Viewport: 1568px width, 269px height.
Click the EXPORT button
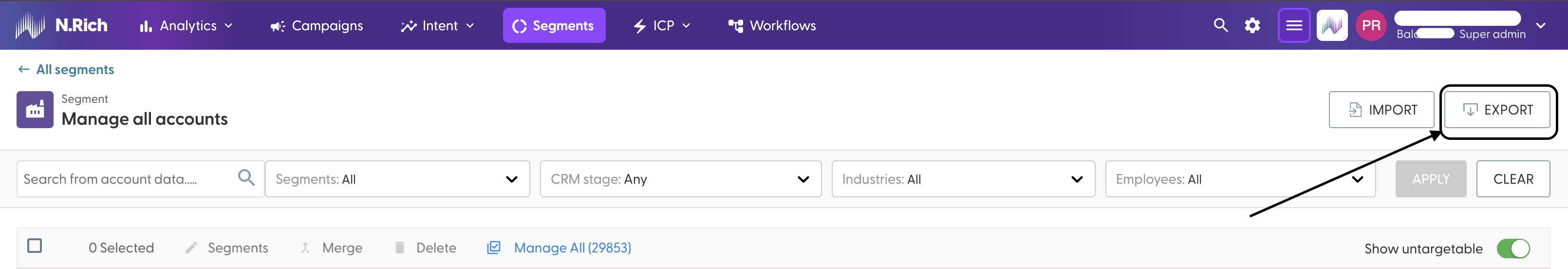click(1497, 110)
